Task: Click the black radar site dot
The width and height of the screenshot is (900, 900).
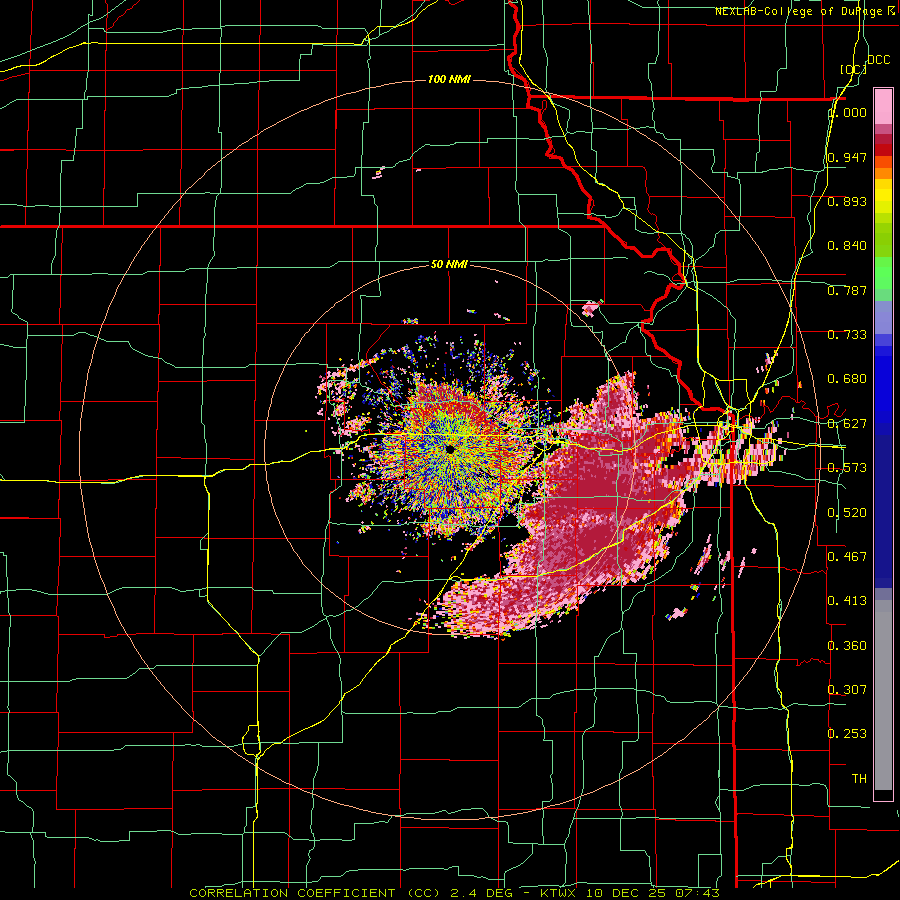Action: click(x=450, y=449)
